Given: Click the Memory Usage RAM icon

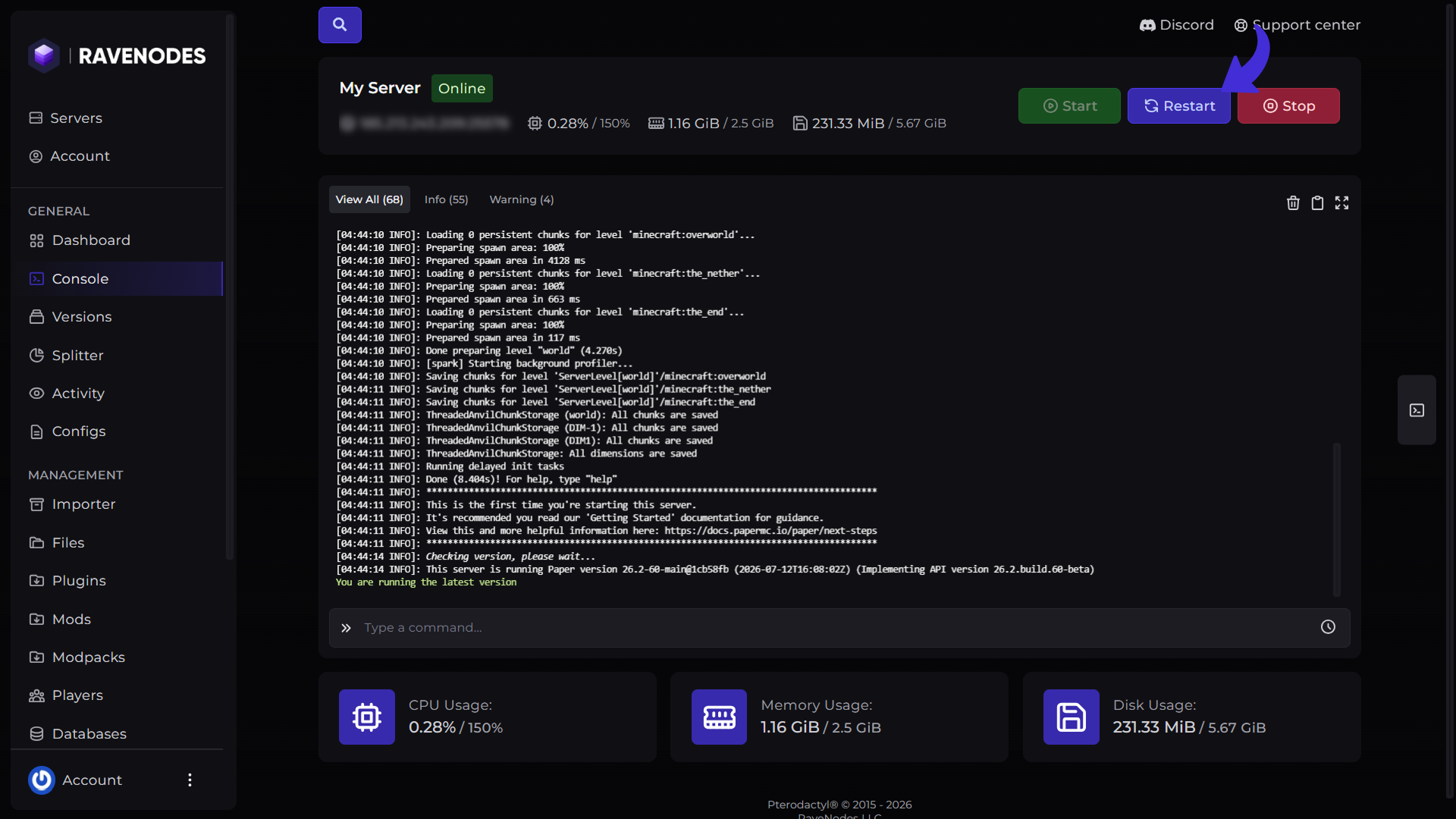Looking at the screenshot, I should click(719, 717).
